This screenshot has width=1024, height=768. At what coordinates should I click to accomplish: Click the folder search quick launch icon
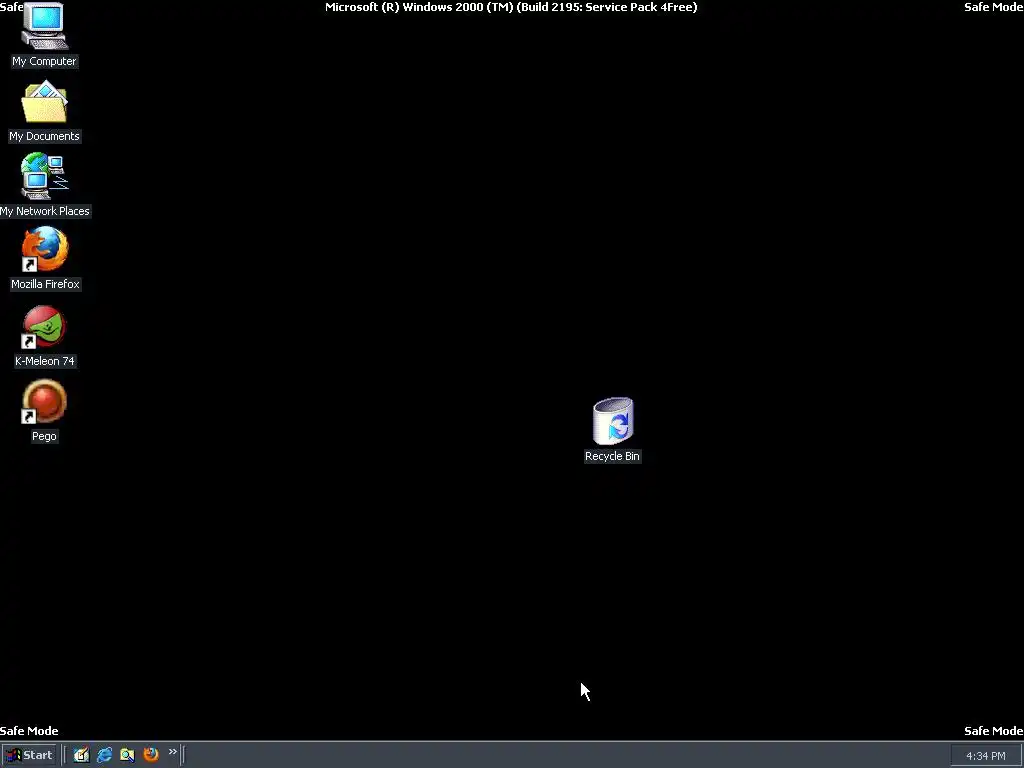pyautogui.click(x=127, y=755)
